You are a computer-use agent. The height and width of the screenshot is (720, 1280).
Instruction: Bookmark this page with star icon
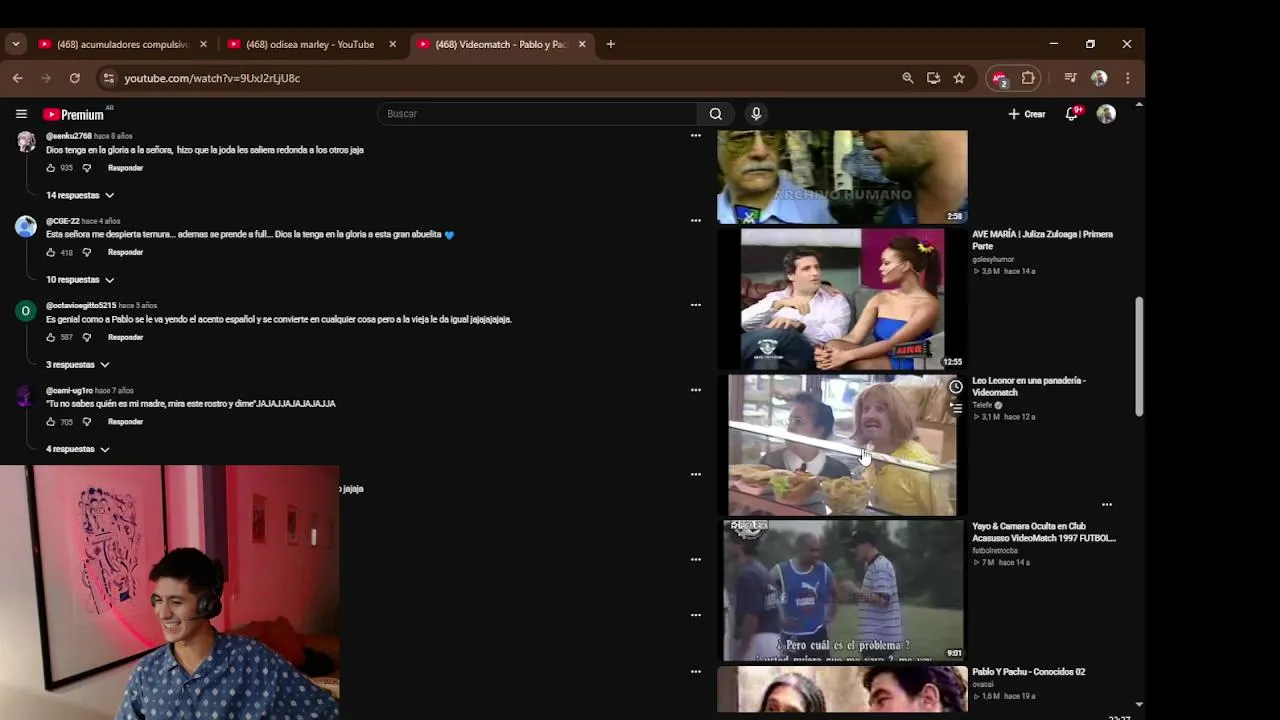[959, 78]
